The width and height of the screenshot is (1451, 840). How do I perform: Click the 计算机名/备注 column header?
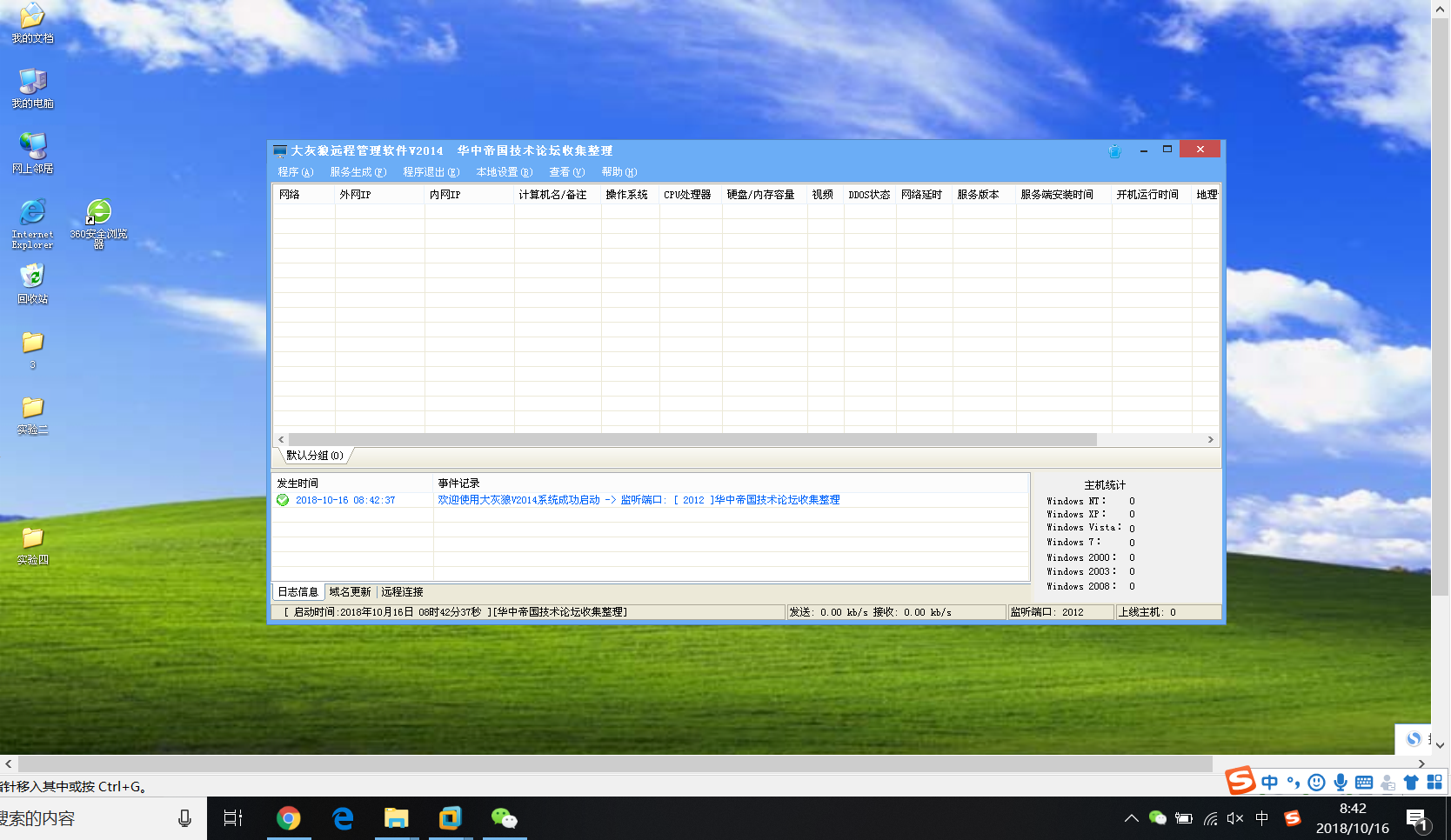click(x=558, y=195)
